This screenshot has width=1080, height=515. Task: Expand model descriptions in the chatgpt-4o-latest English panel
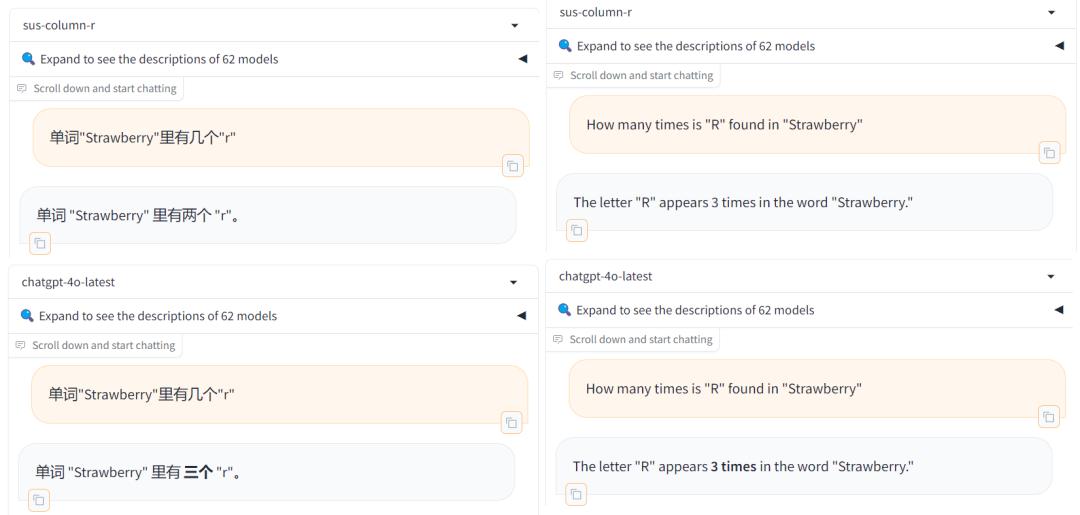point(1058,310)
